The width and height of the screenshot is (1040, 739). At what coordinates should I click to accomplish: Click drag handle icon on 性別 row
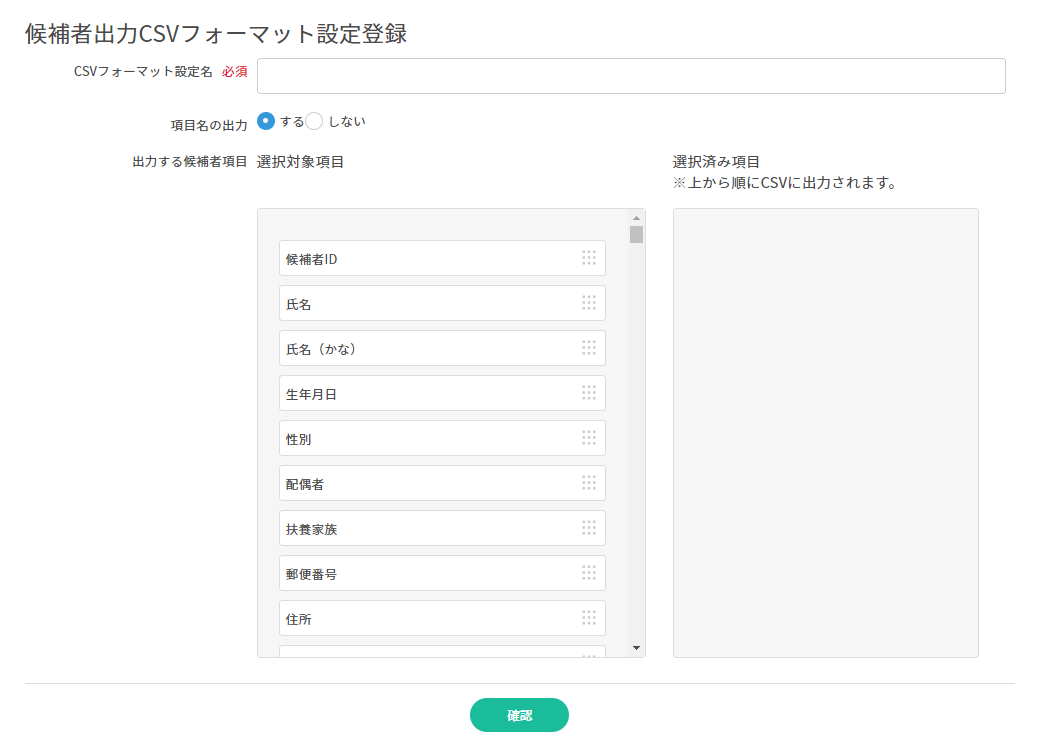pyautogui.click(x=589, y=438)
